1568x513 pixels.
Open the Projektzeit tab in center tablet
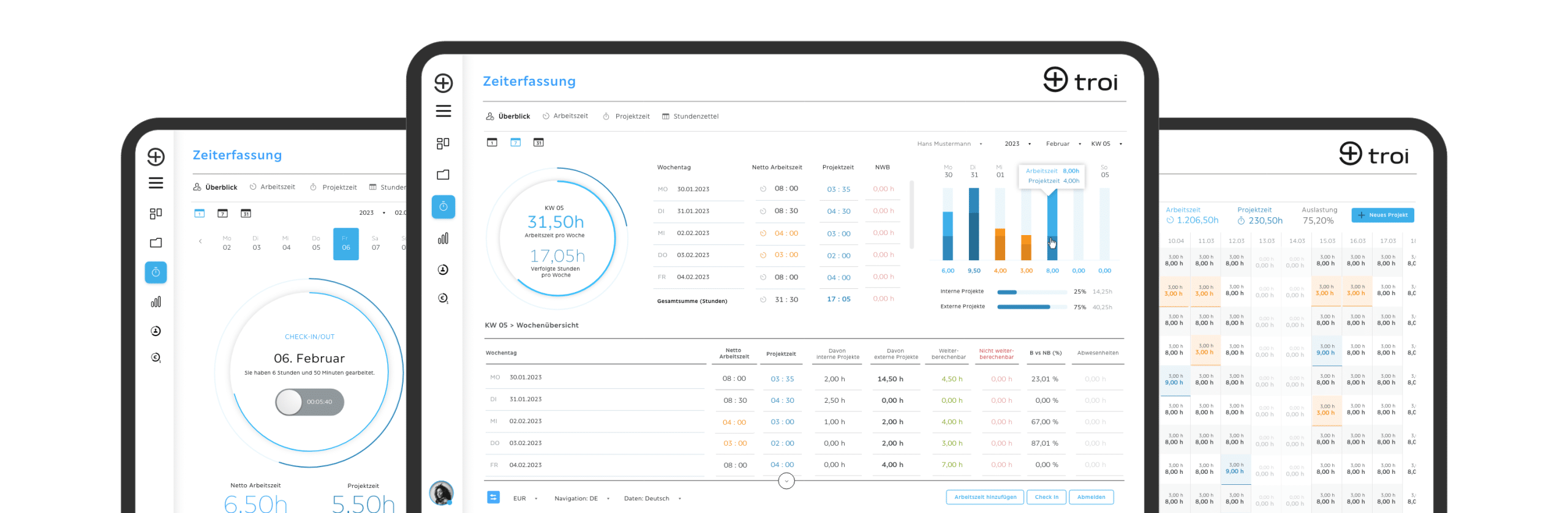[x=626, y=116]
